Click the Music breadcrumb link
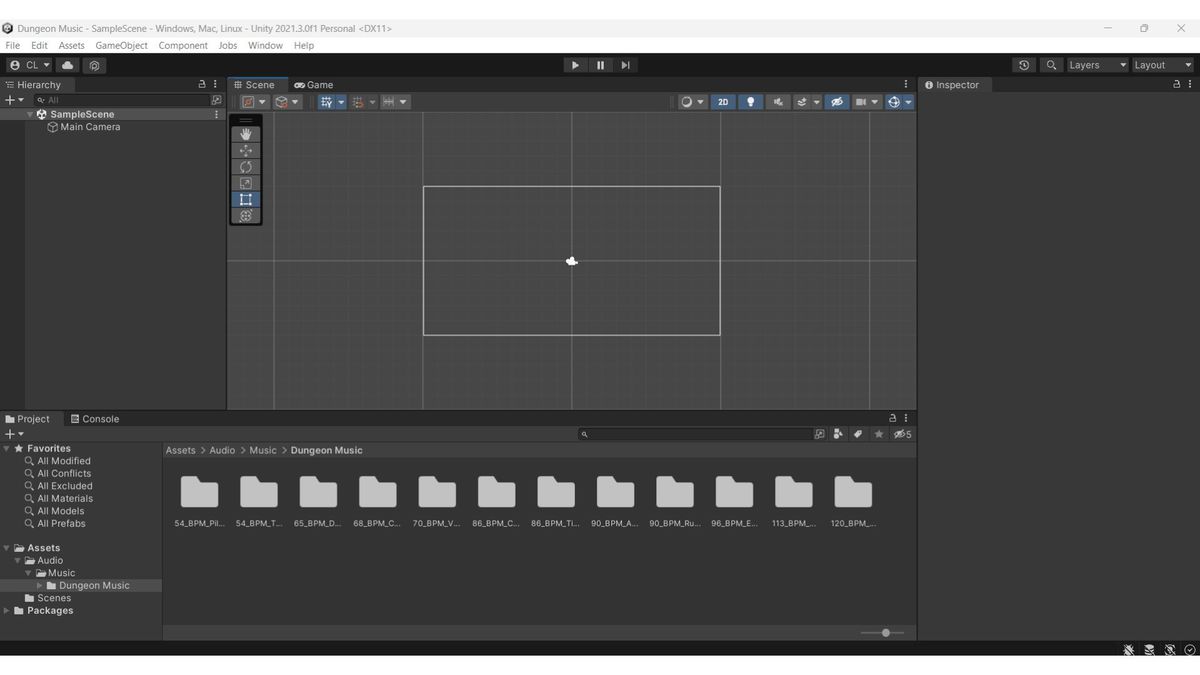Viewport: 1200px width, 675px height. [263, 450]
